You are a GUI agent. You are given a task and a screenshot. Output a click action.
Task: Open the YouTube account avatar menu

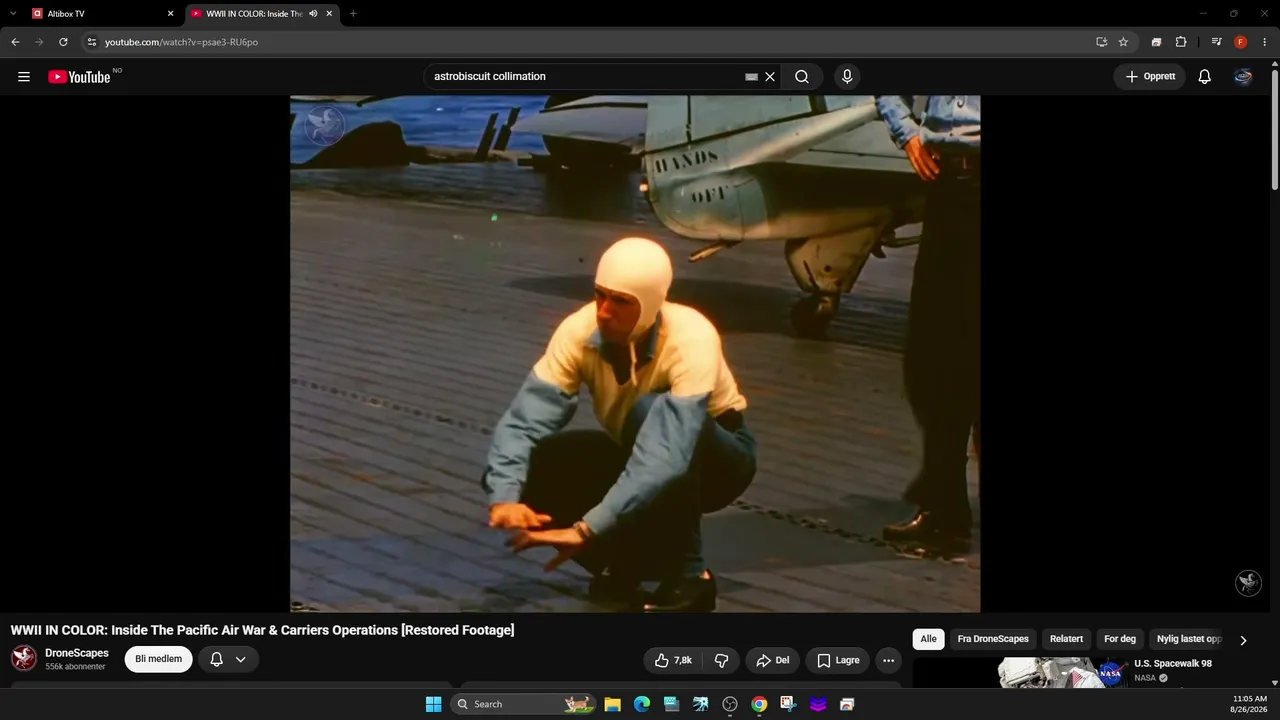[1243, 77]
